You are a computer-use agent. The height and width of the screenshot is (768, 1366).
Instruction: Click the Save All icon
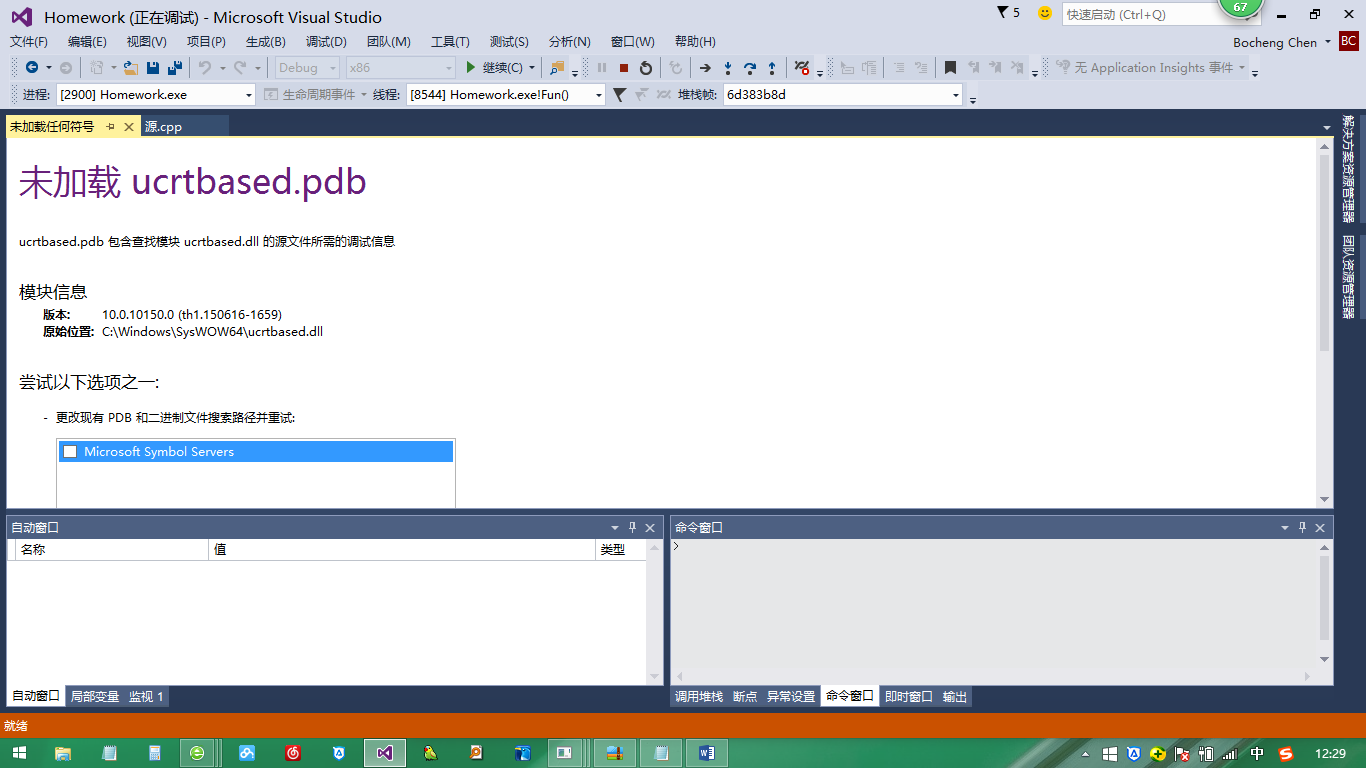click(174, 68)
